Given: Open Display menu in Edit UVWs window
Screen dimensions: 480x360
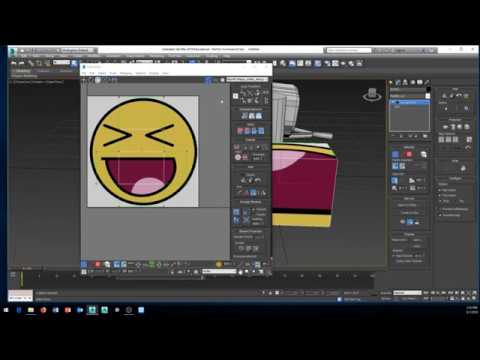Looking at the screenshot, I should (154, 73).
